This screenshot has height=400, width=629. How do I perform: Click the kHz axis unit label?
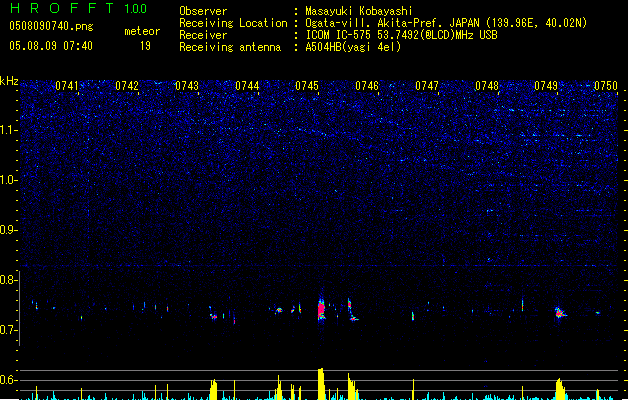(x=9, y=81)
